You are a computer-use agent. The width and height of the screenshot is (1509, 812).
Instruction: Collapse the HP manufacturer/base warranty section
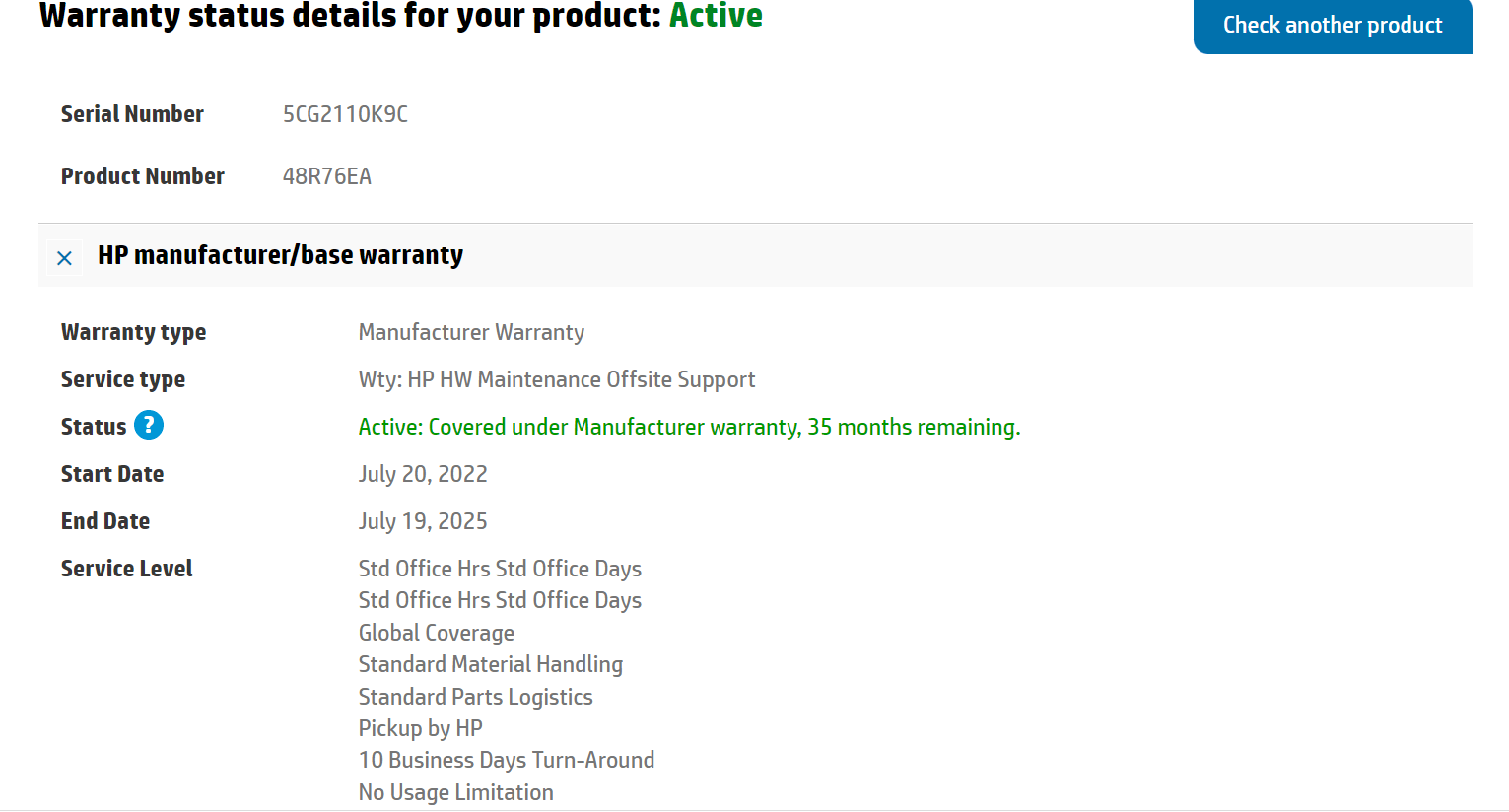point(65,258)
